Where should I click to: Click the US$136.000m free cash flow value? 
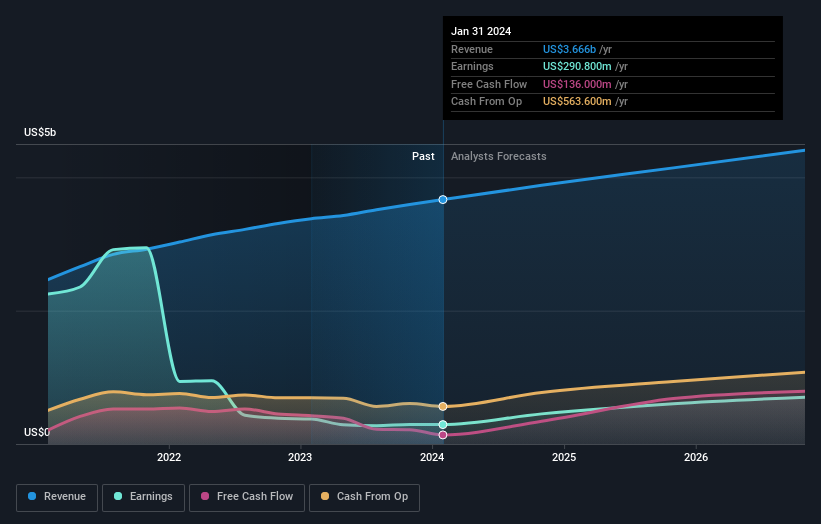577,84
